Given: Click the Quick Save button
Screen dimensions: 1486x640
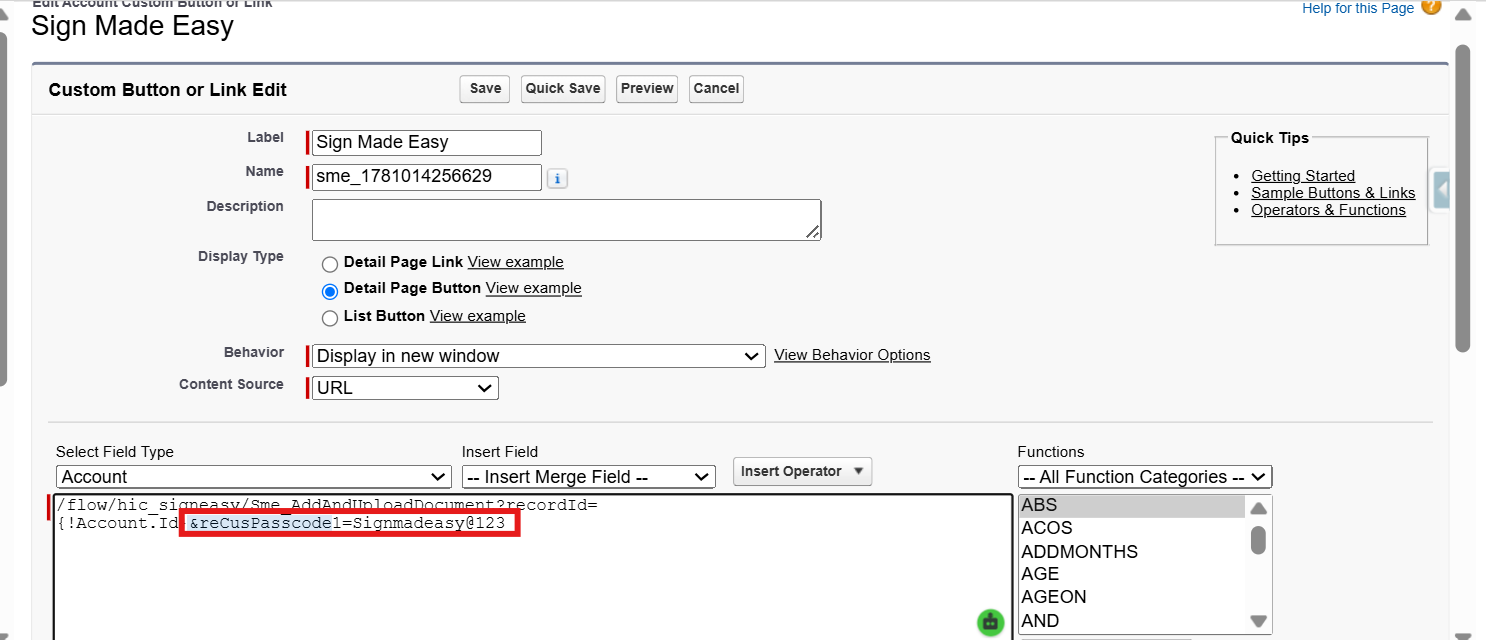Looking at the screenshot, I should (x=563, y=88).
